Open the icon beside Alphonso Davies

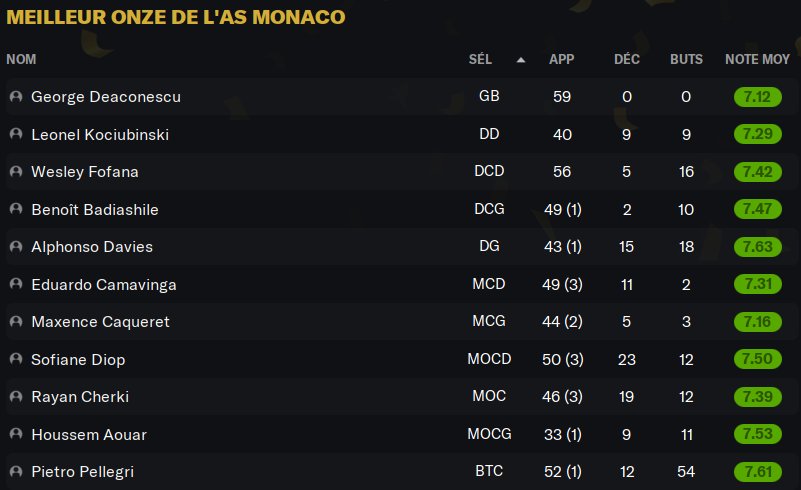click(16, 247)
